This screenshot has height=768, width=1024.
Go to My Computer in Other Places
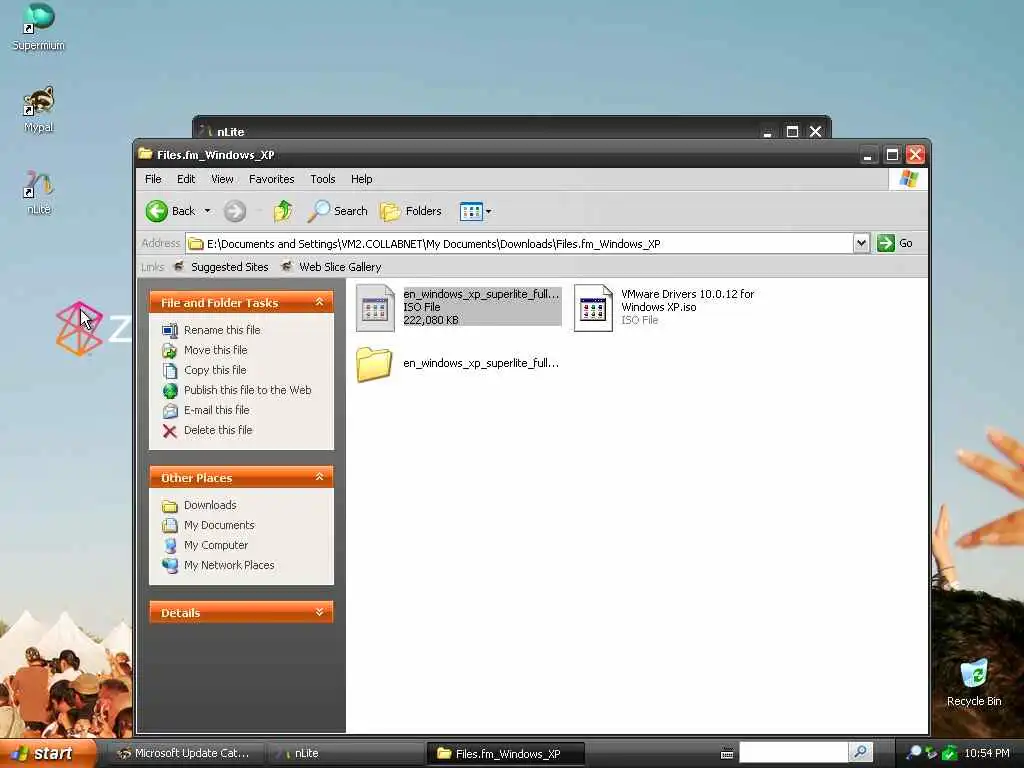point(216,545)
